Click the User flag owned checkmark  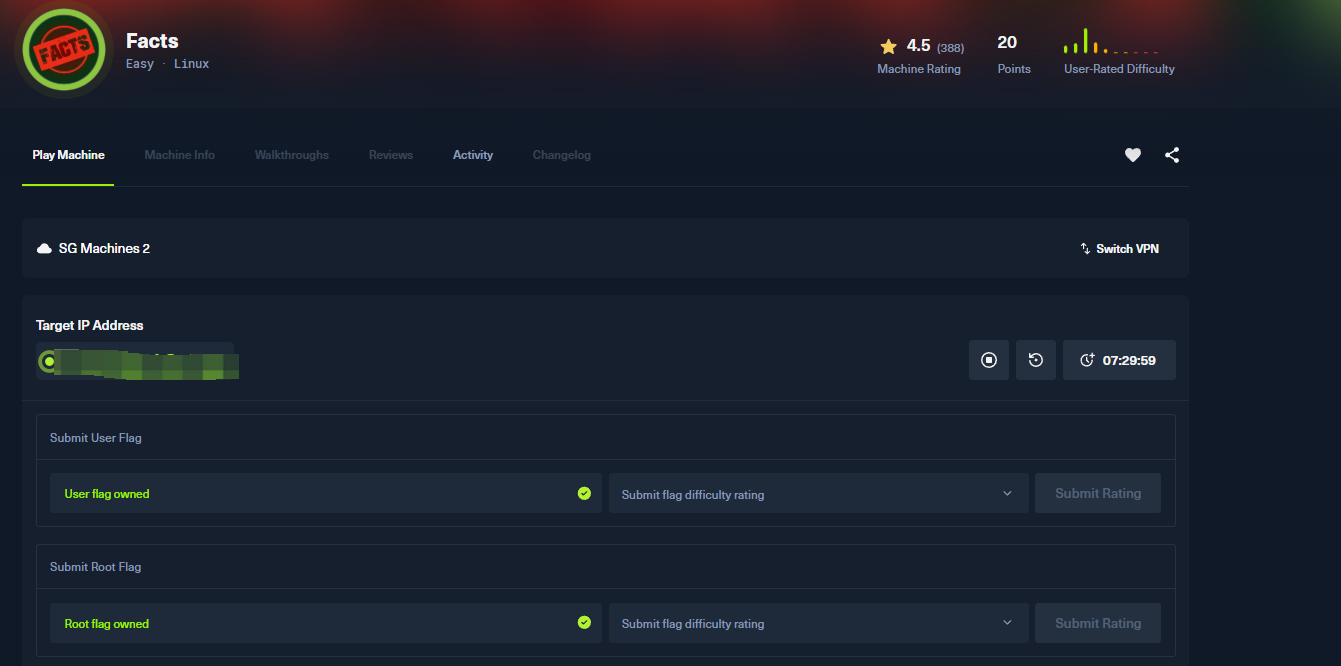[584, 493]
